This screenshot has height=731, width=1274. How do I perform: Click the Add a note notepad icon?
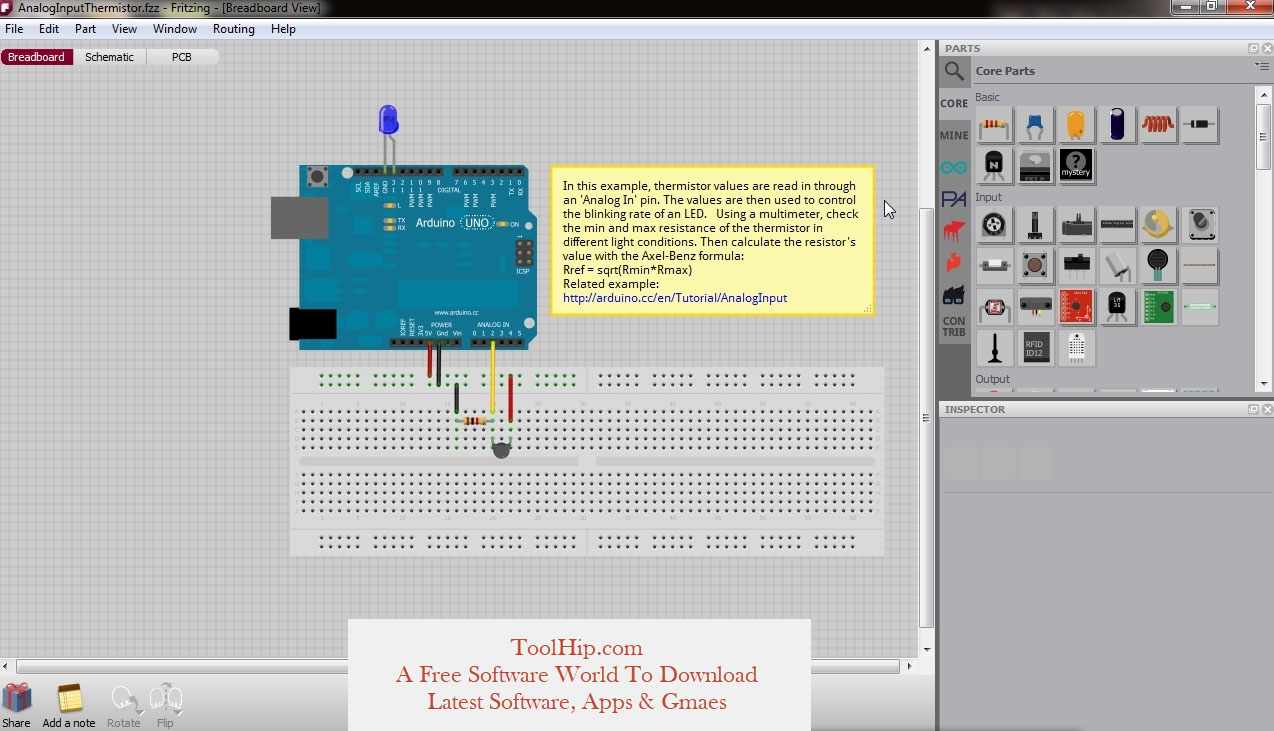click(69, 698)
